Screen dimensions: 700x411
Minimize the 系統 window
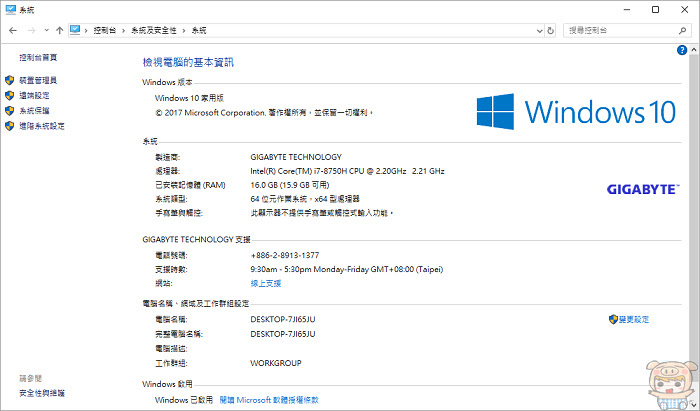627,9
